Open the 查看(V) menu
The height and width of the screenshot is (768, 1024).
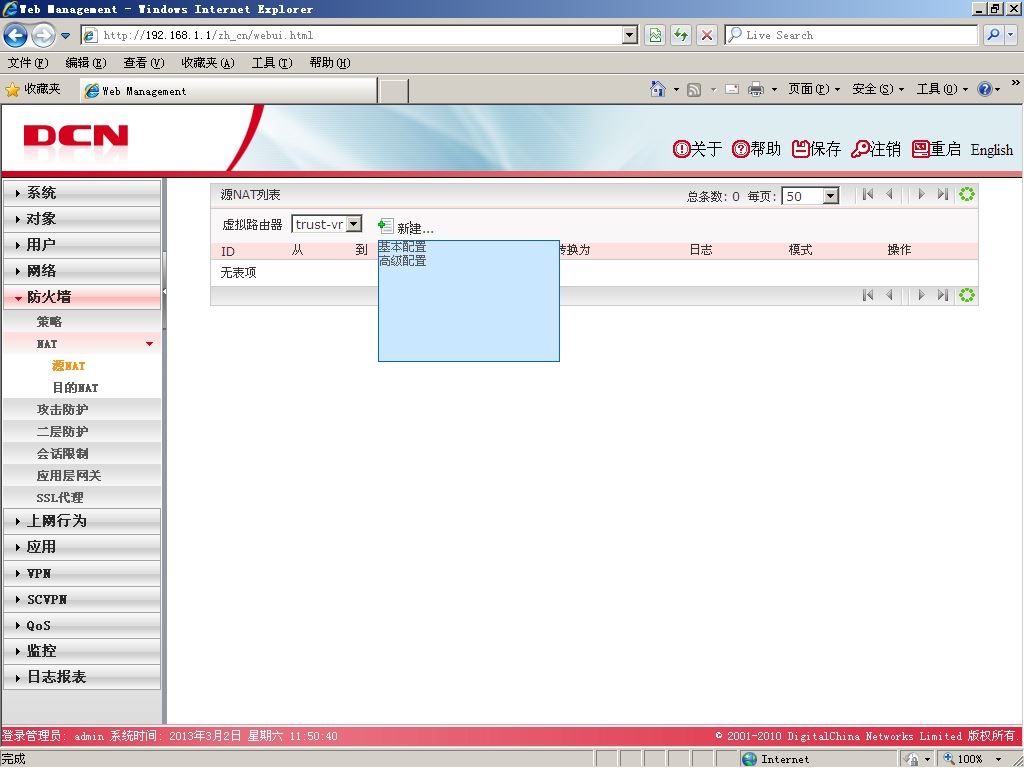tap(144, 63)
